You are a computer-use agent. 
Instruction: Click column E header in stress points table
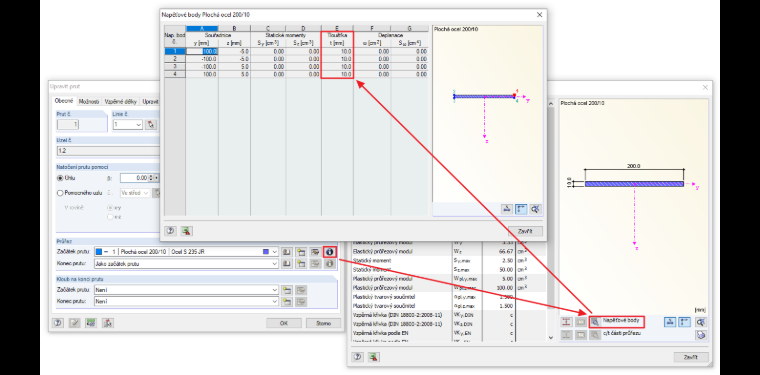[x=337, y=28]
